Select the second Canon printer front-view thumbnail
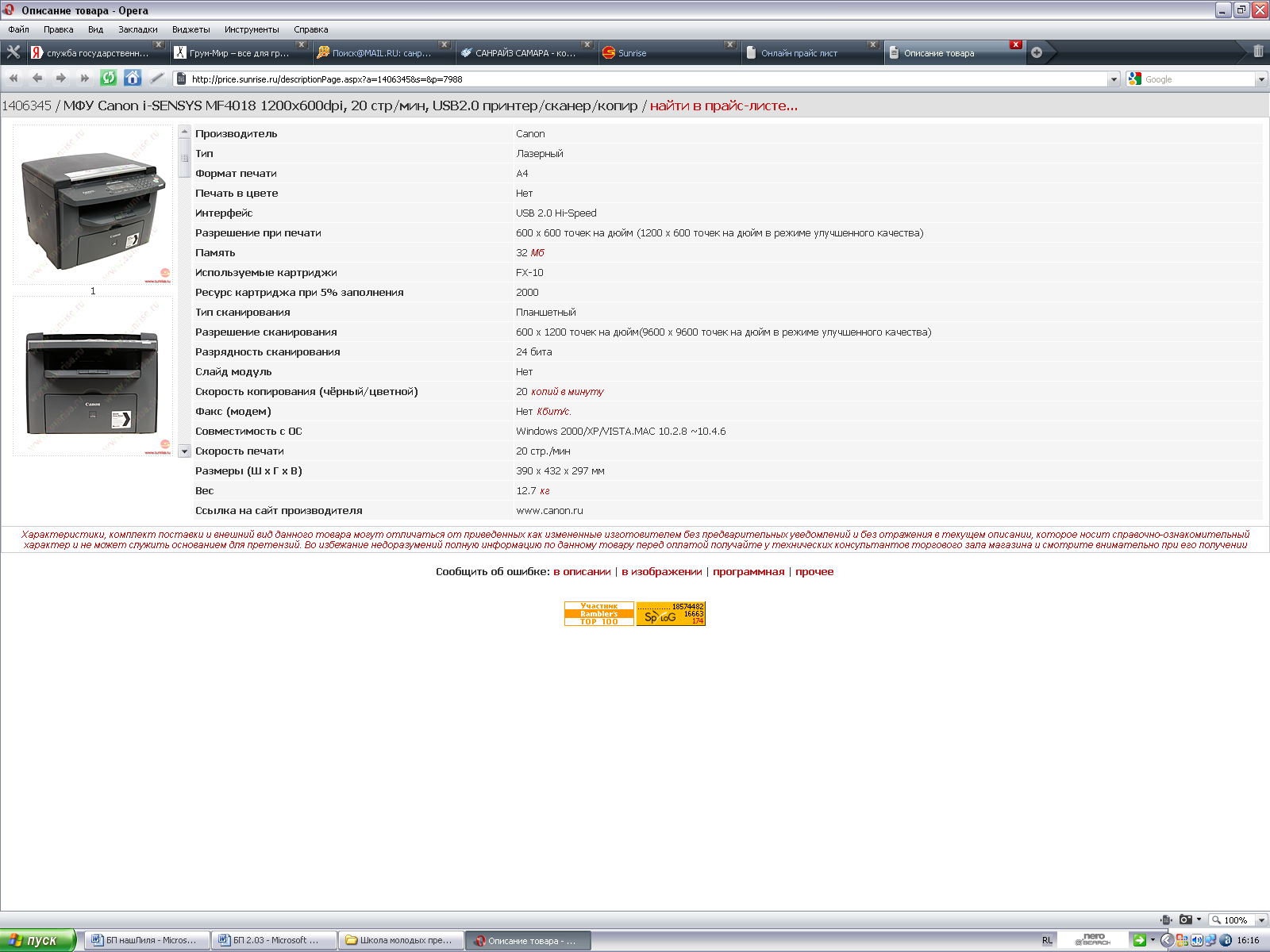The height and width of the screenshot is (952, 1270). coord(93,377)
